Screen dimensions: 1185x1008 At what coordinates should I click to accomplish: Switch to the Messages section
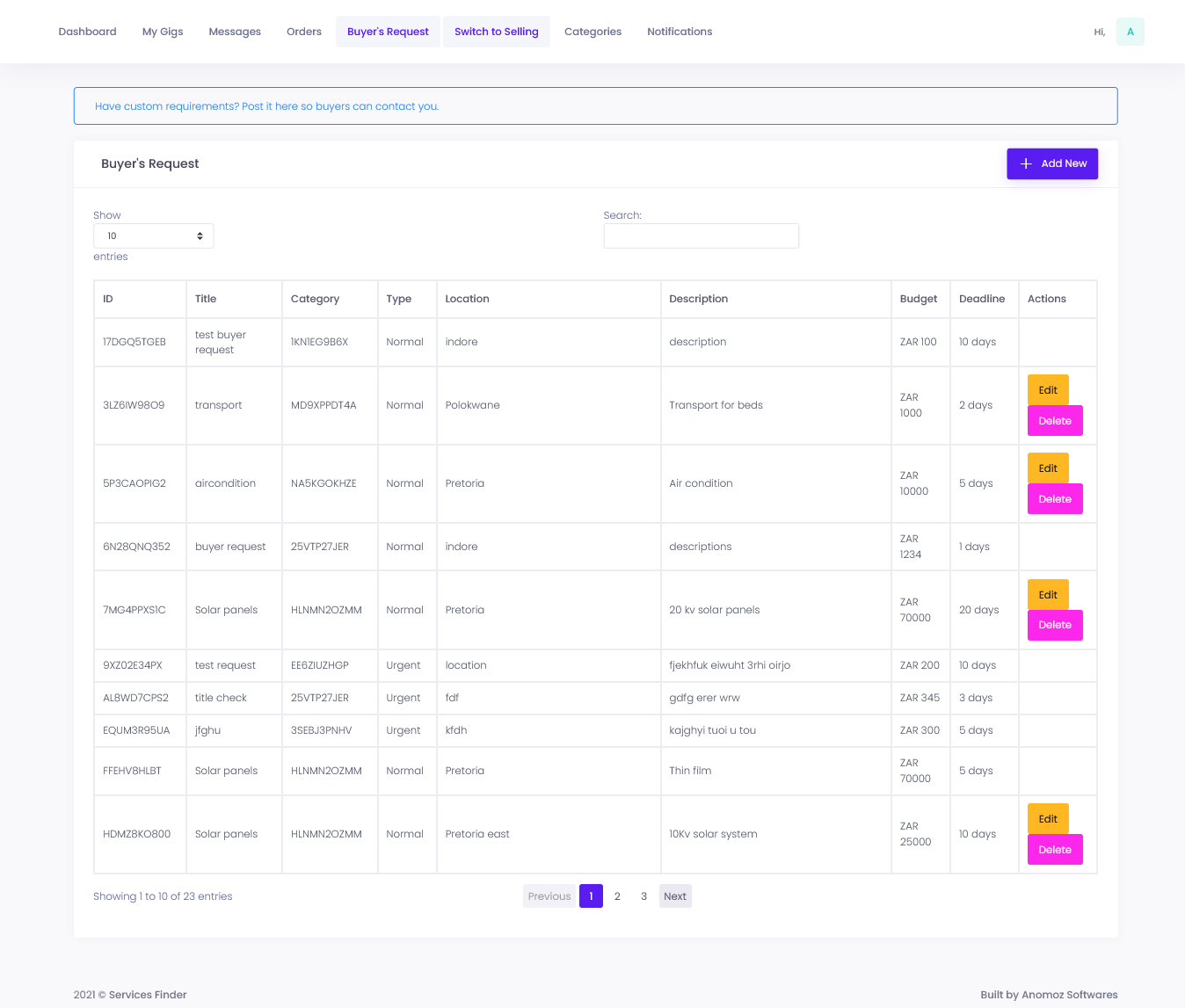[234, 31]
